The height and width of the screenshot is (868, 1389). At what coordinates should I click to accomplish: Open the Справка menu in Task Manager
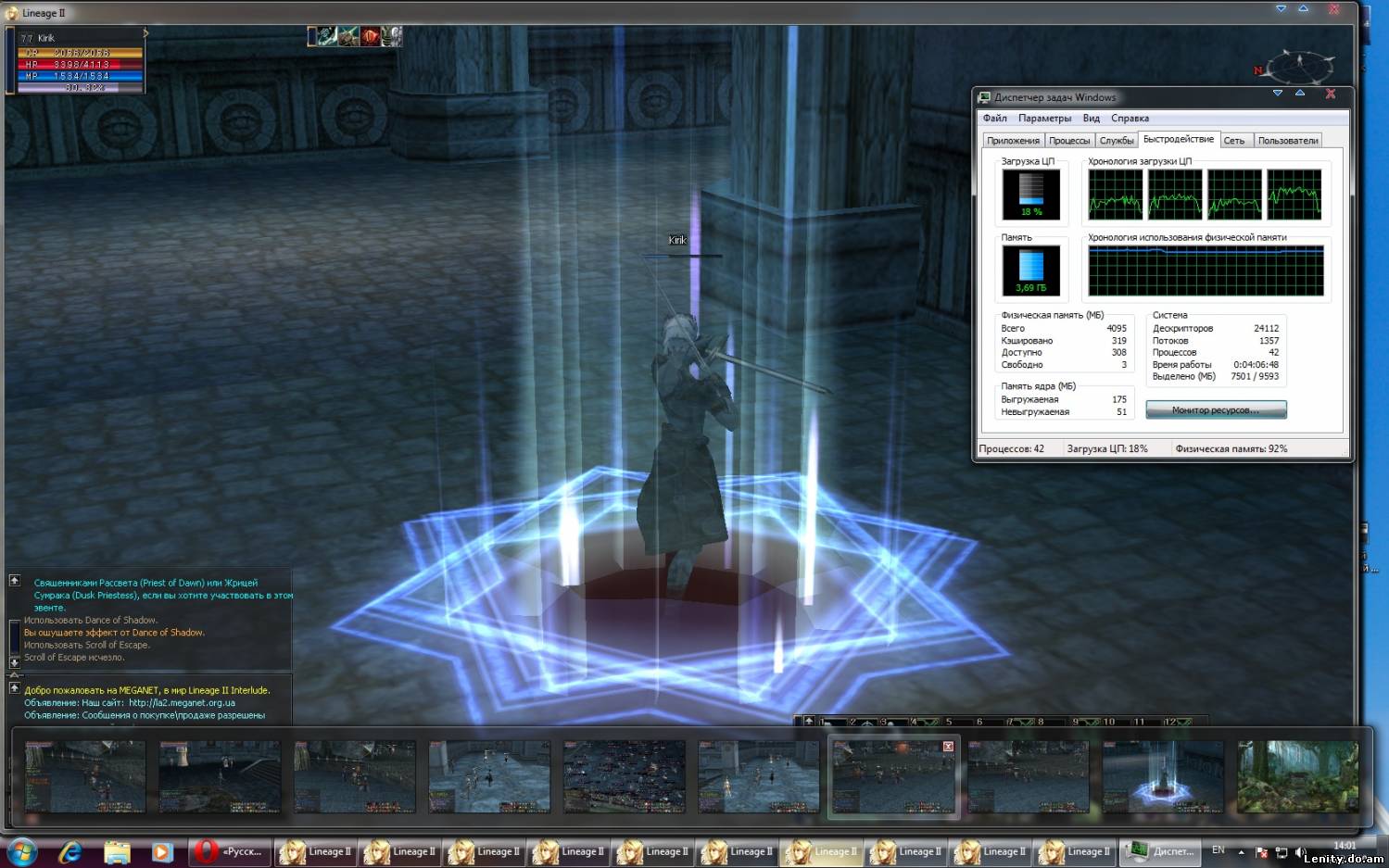point(1130,119)
